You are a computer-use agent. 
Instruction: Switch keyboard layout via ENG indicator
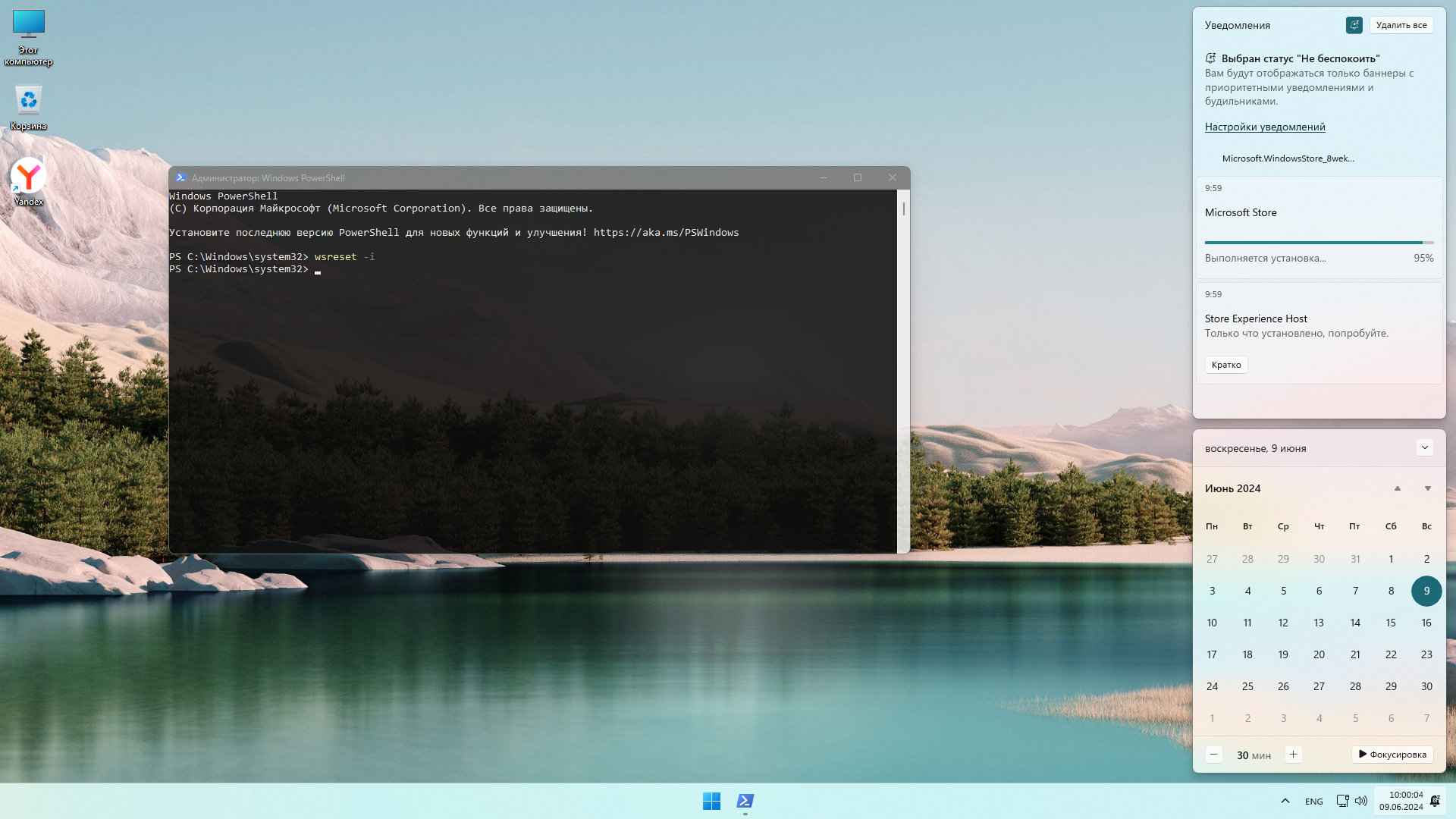pos(1313,801)
